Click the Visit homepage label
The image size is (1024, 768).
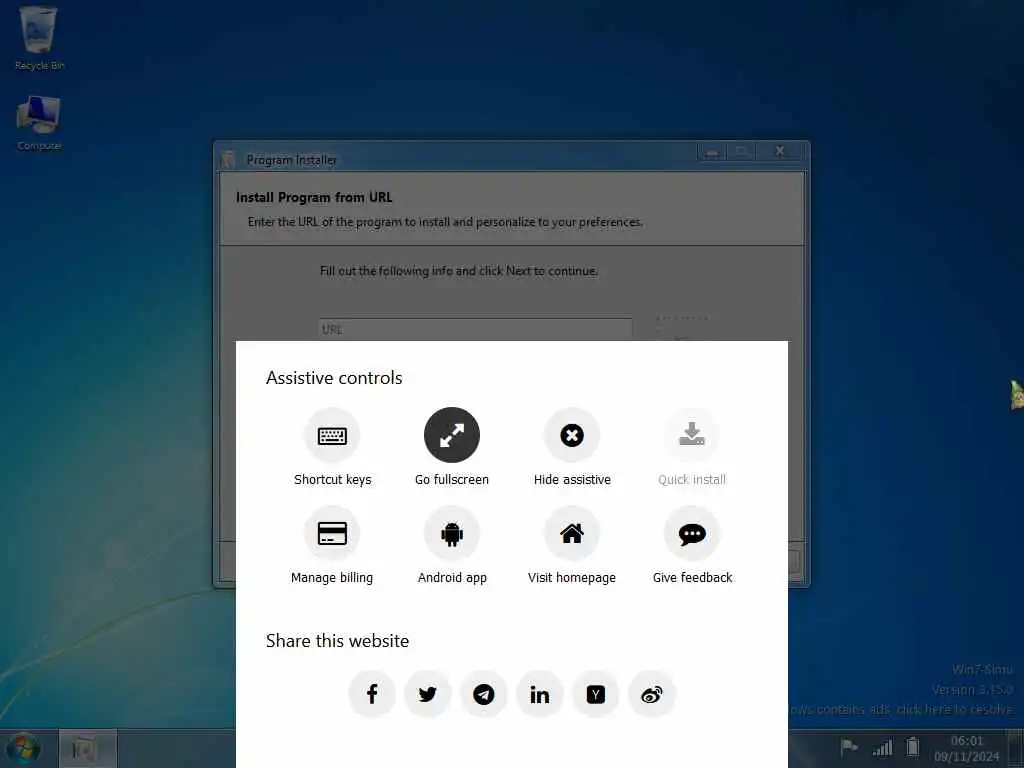(x=572, y=578)
